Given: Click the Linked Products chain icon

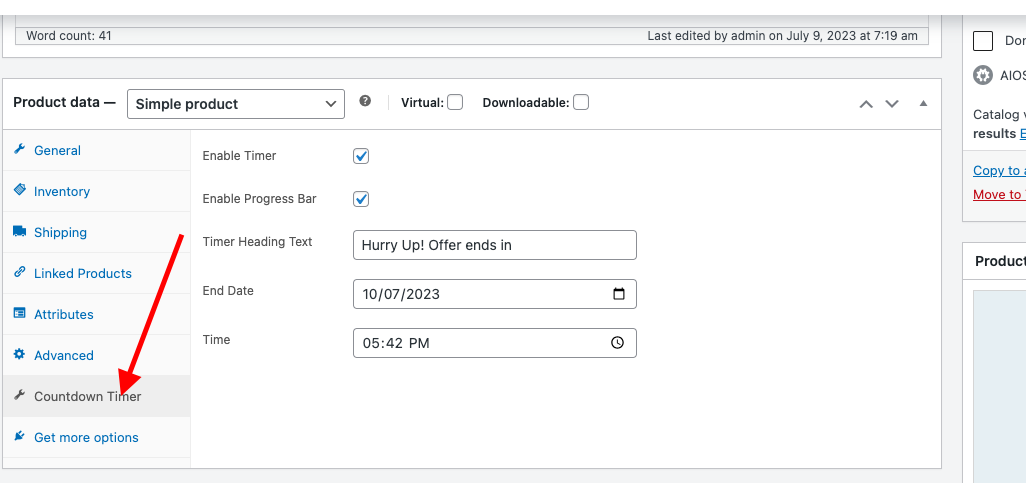Looking at the screenshot, I should [20, 272].
